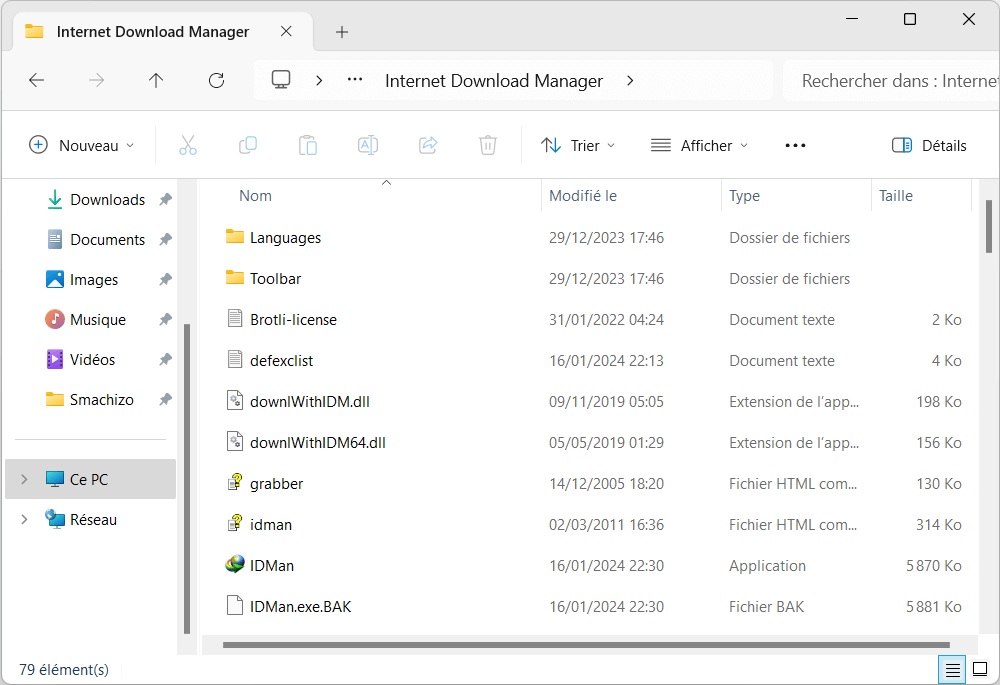Unpin Documents using its pin icon
This screenshot has width=1000, height=685.
click(x=165, y=240)
